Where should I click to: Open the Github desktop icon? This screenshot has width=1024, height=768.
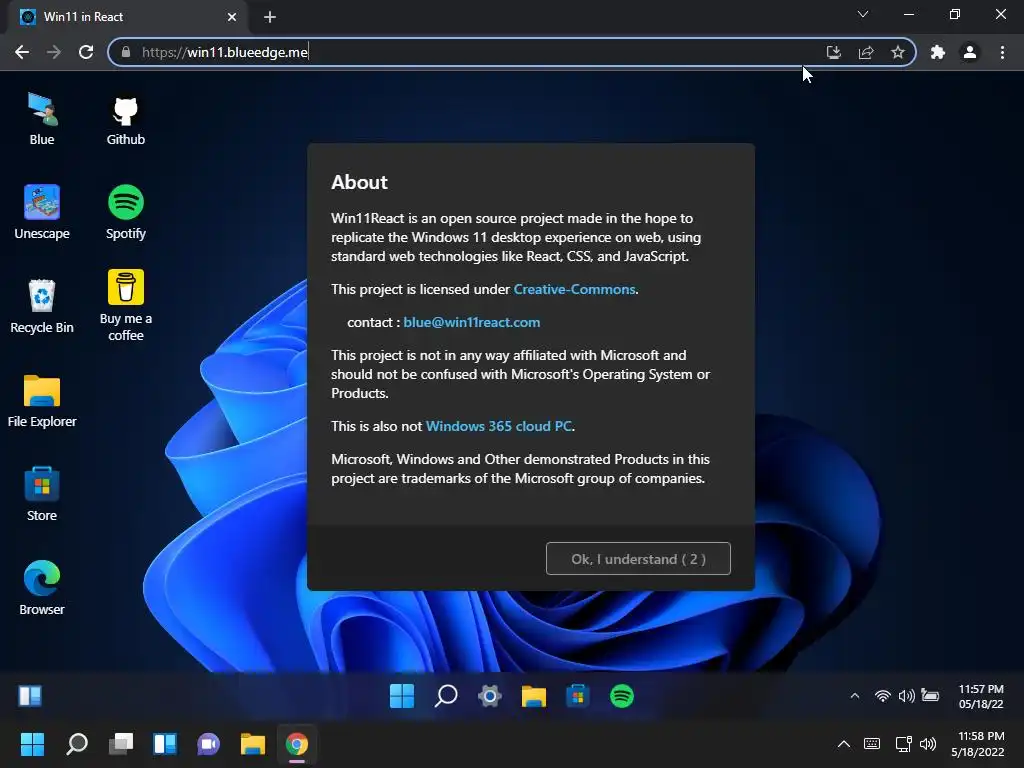coord(125,118)
